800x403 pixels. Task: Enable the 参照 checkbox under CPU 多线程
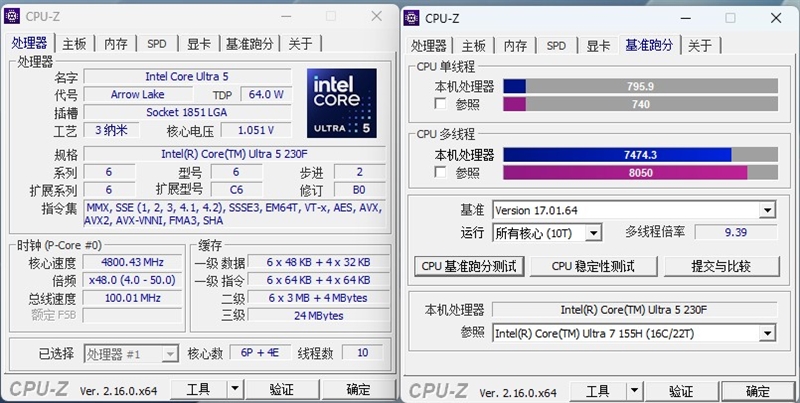tap(441, 172)
